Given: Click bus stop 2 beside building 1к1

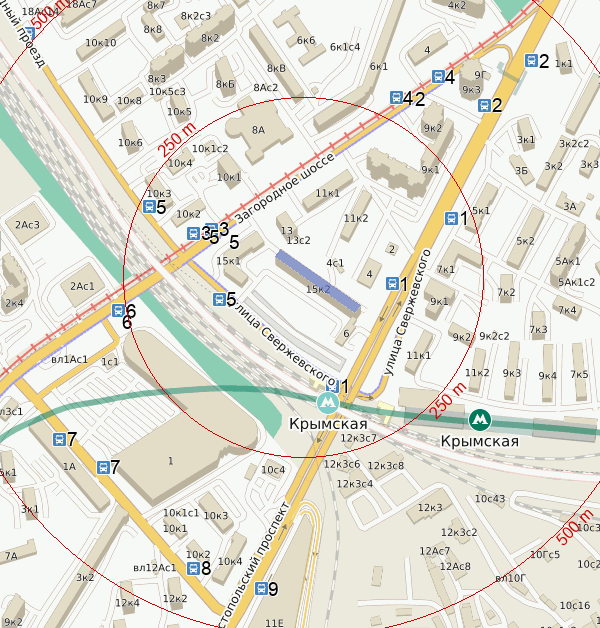Looking at the screenshot, I should click(x=531, y=60).
